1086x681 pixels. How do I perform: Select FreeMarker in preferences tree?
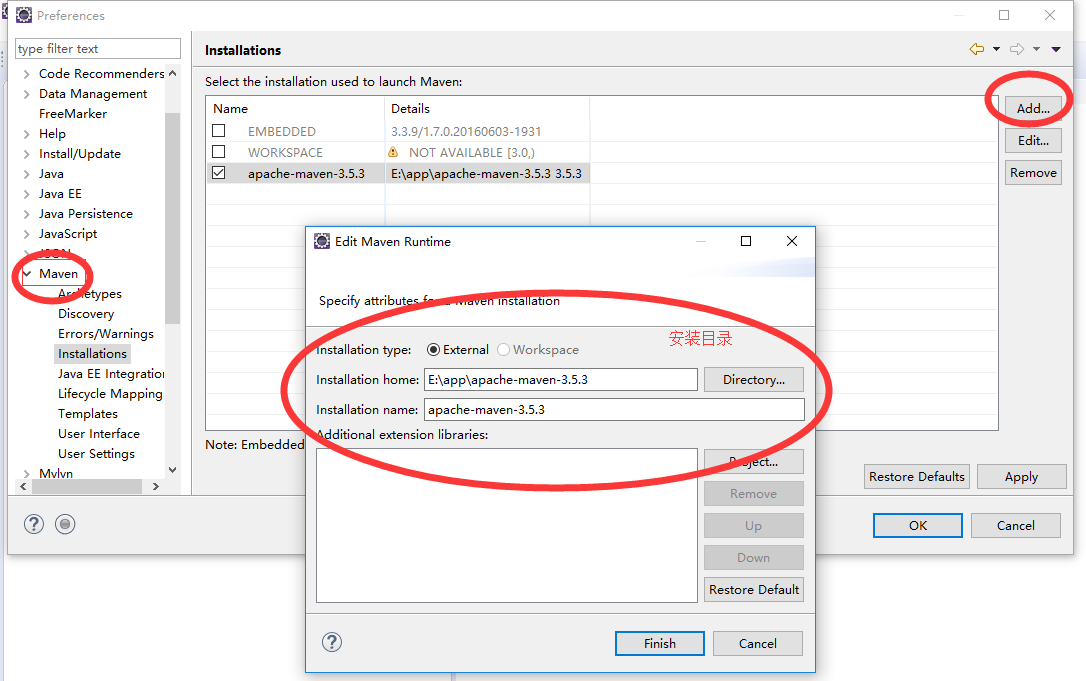point(73,114)
